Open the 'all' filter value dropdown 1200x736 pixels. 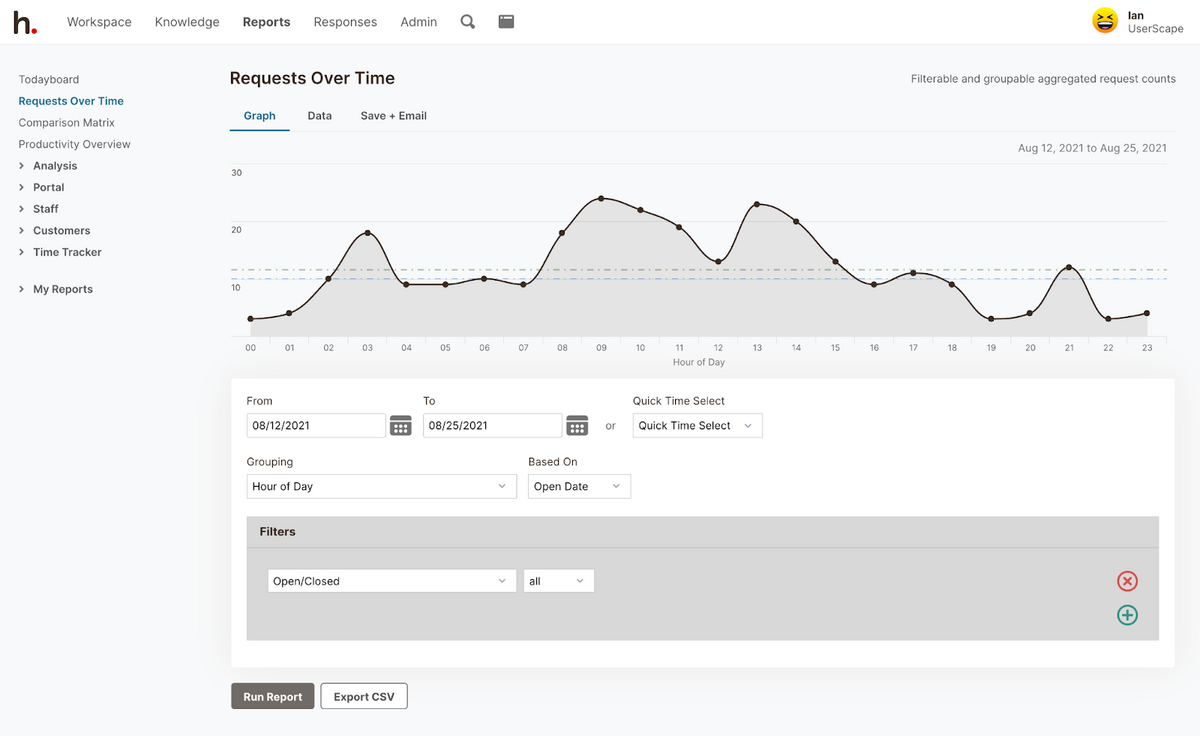coord(559,581)
